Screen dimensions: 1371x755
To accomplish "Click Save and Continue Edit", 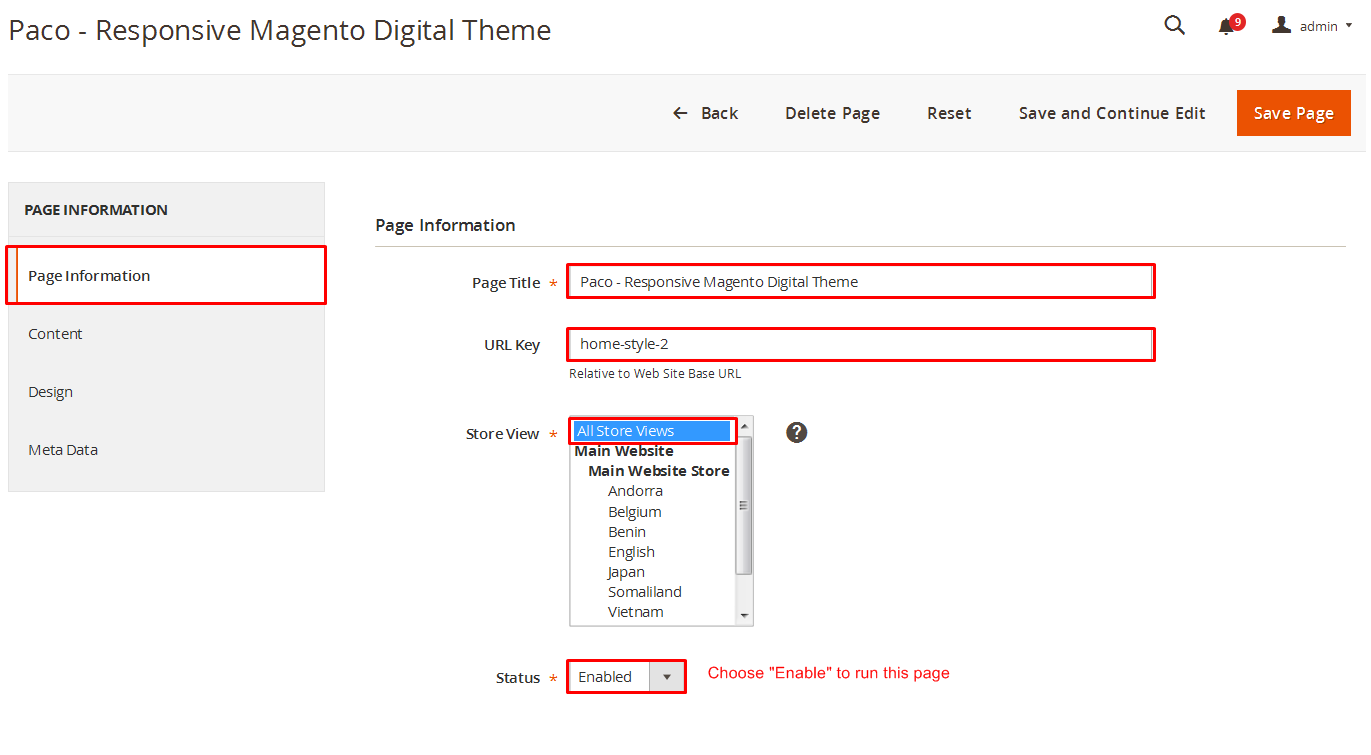I will point(1112,113).
